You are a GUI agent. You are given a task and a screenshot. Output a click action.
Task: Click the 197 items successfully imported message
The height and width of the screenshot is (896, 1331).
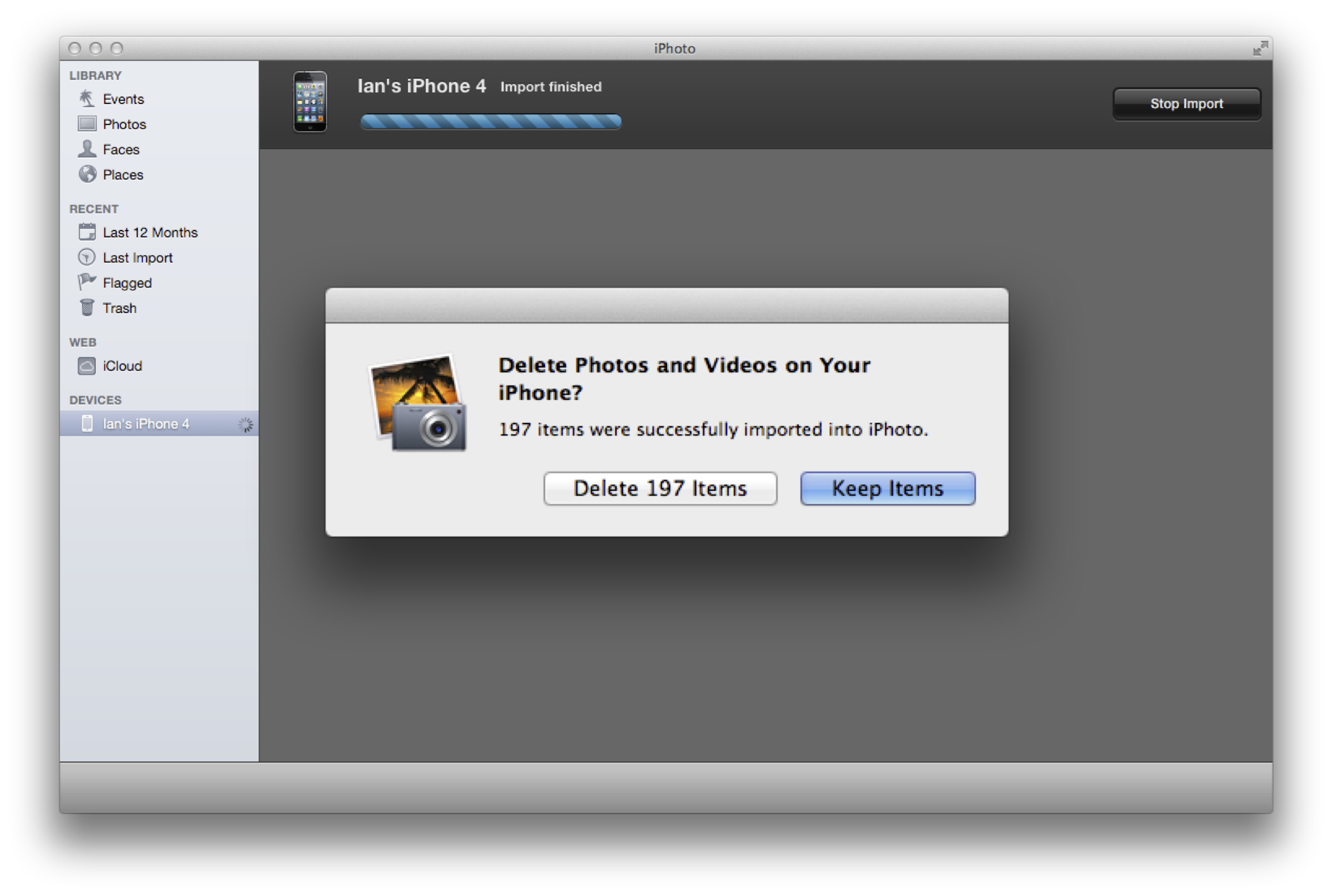point(713,430)
